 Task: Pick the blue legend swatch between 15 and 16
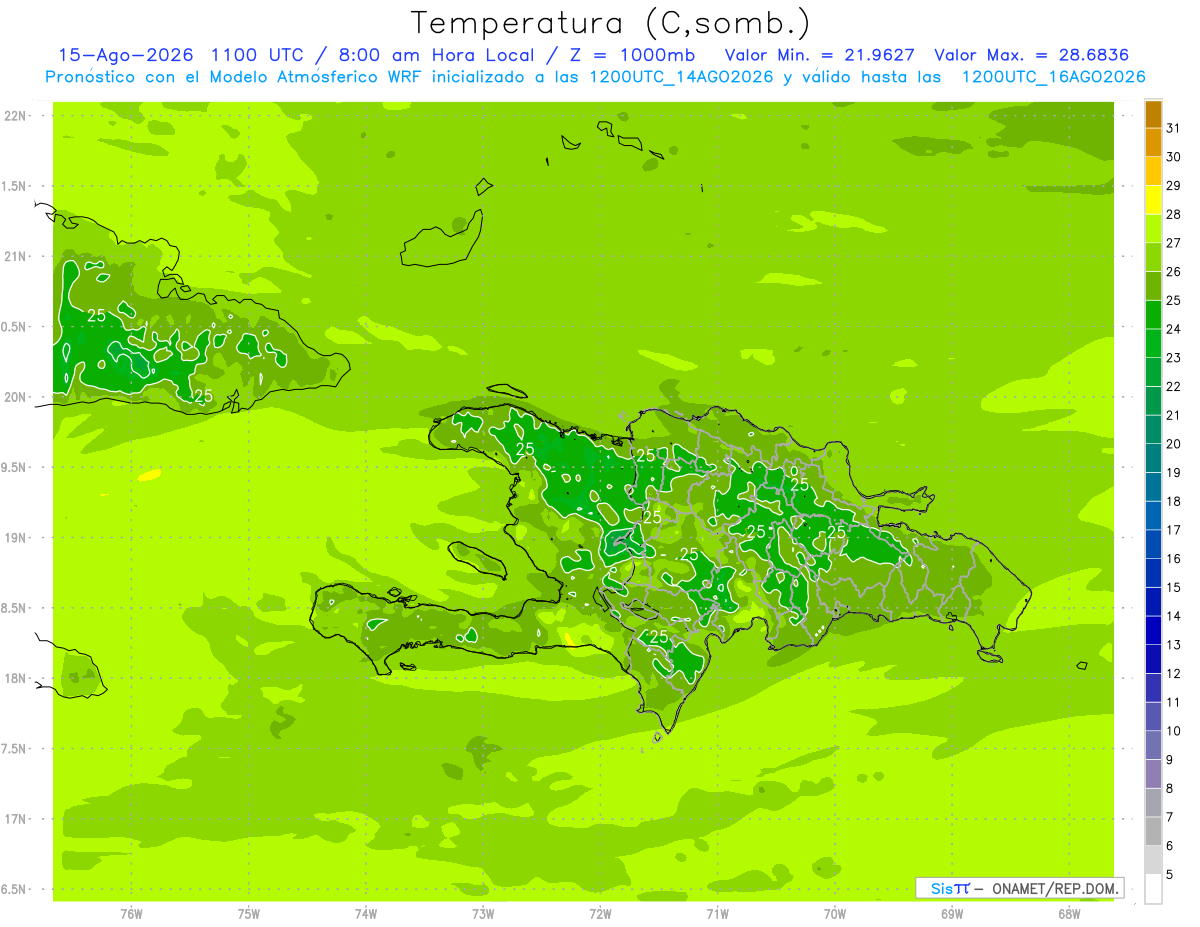tap(1153, 573)
